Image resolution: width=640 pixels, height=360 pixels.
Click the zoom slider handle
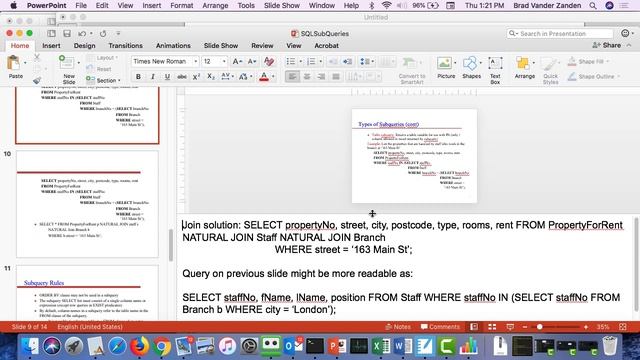pos(540,327)
